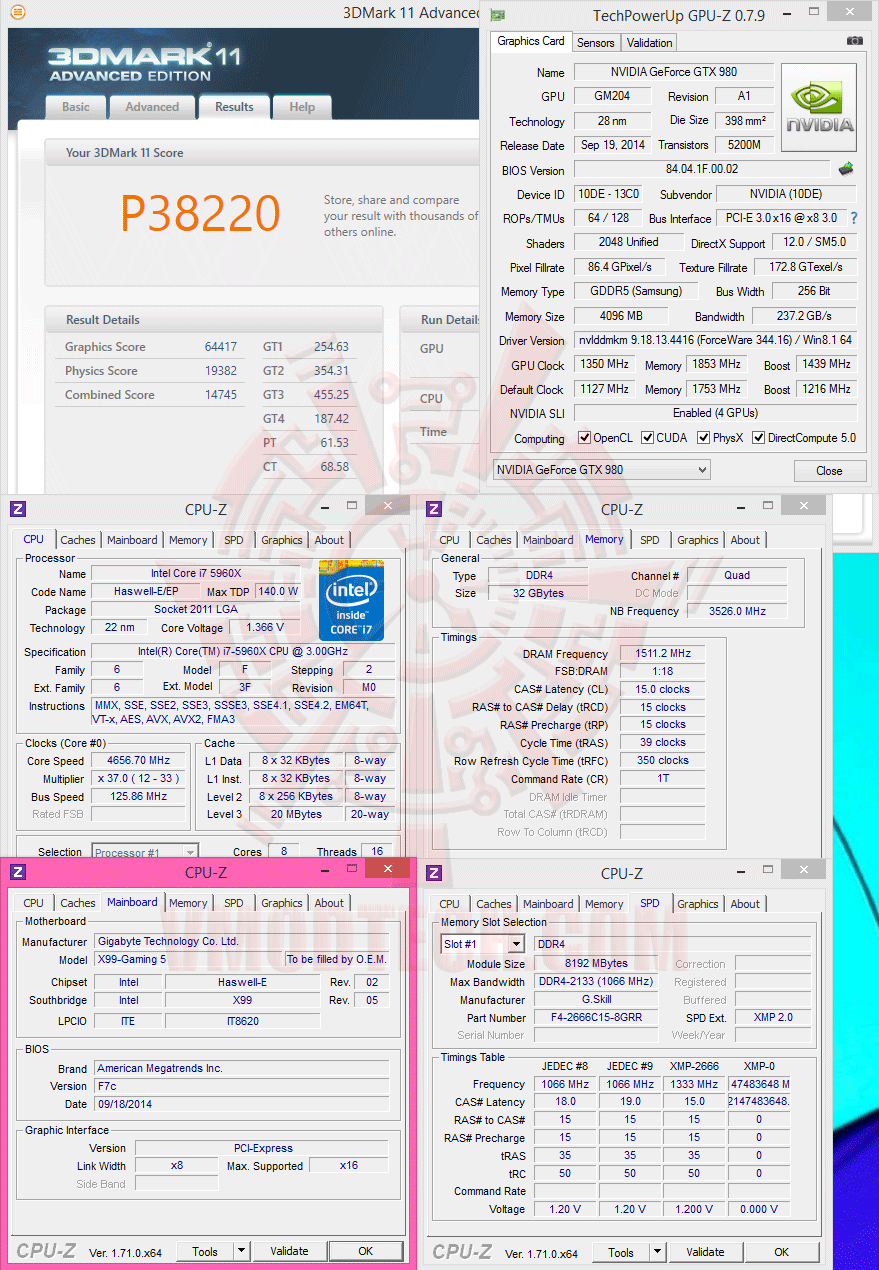Open the Processor #1 selection dropdown

click(x=145, y=852)
